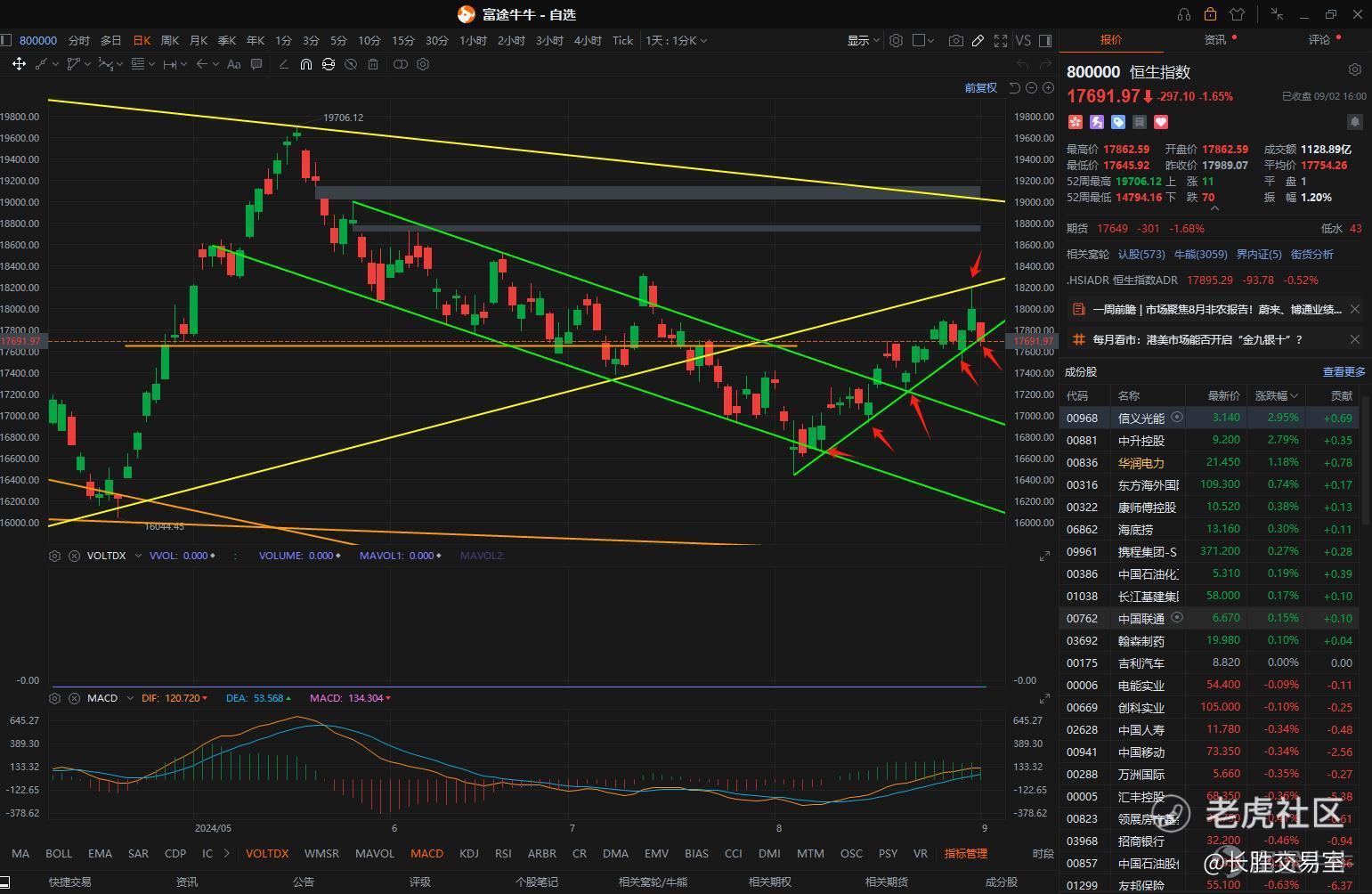Image resolution: width=1372 pixels, height=894 pixels.
Task: Click the overlapping circles overlay icon
Action: (x=401, y=64)
